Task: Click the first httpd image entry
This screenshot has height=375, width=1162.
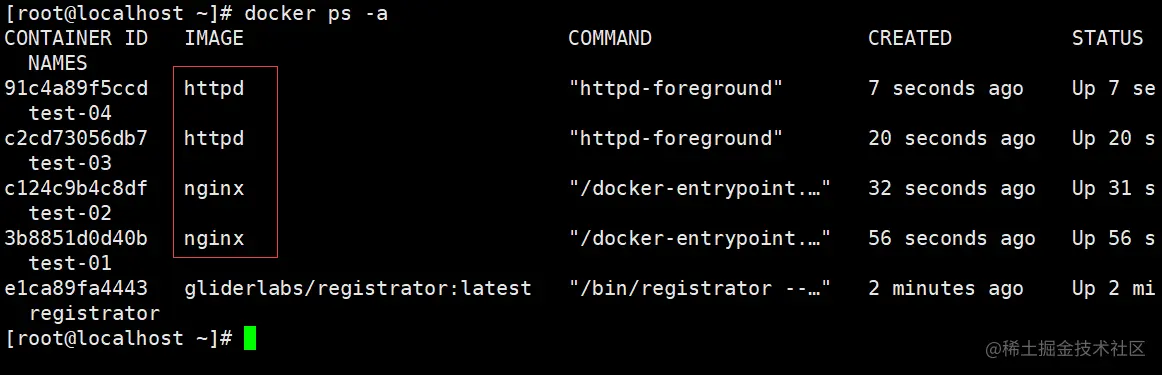Action: (x=214, y=89)
